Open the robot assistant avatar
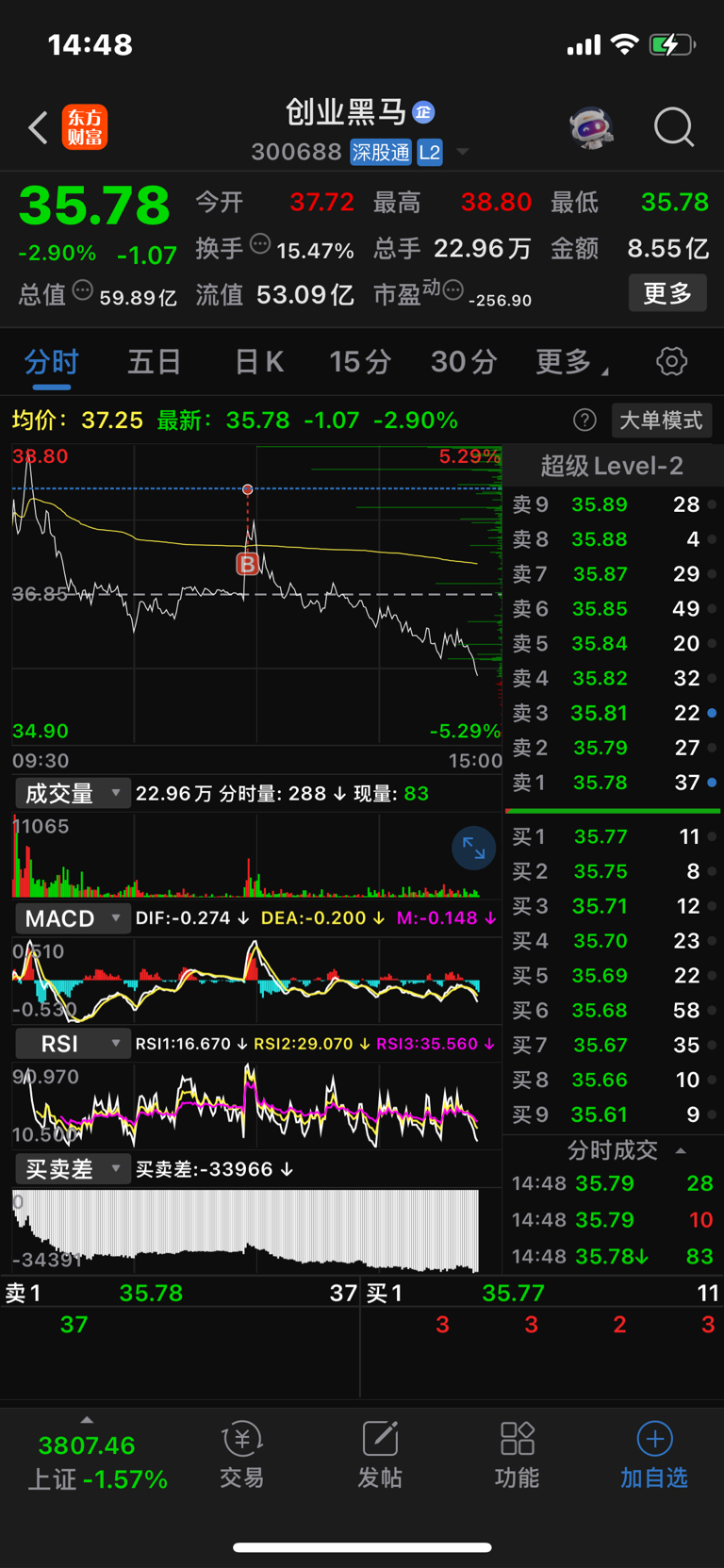Image resolution: width=724 pixels, height=1568 pixels. pyautogui.click(x=592, y=127)
